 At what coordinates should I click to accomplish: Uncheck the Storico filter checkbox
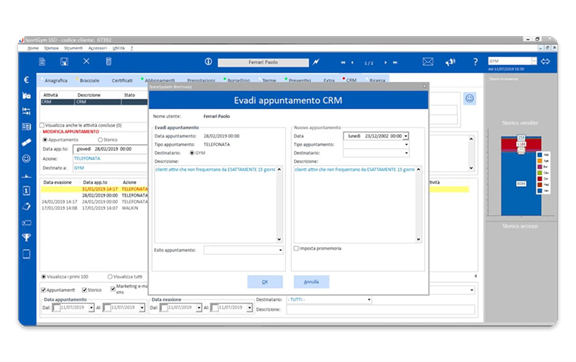84,290
